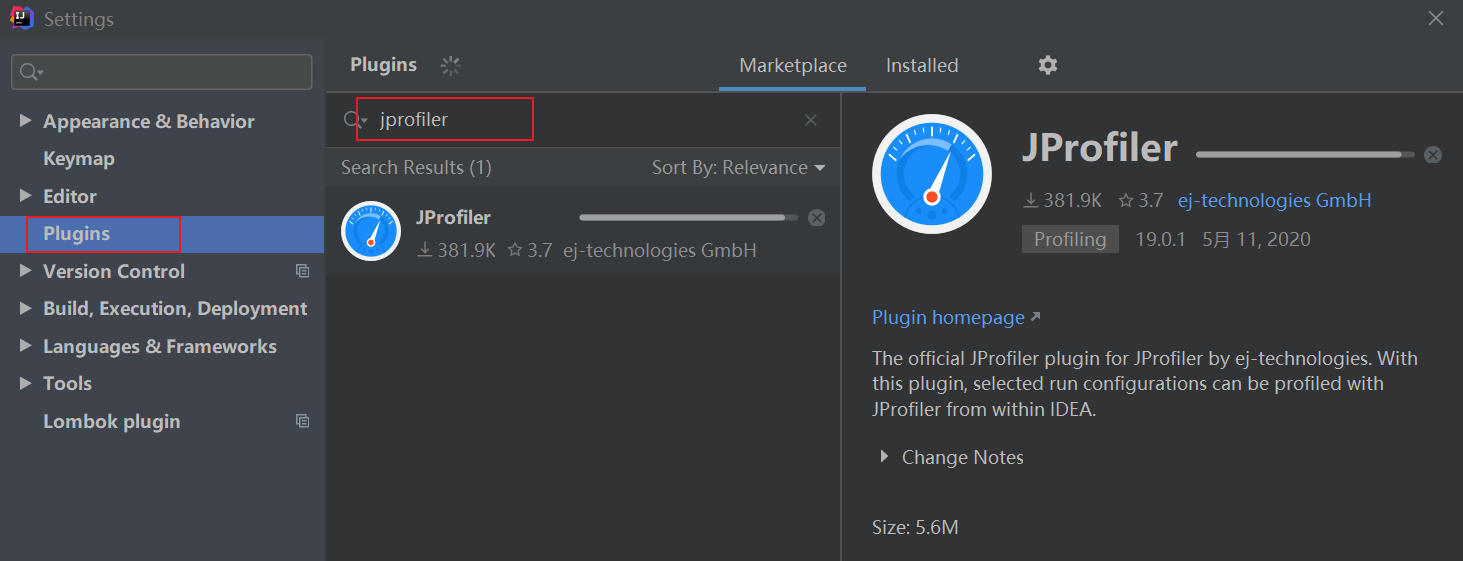Expand Appearance & Behavior section

click(25, 121)
